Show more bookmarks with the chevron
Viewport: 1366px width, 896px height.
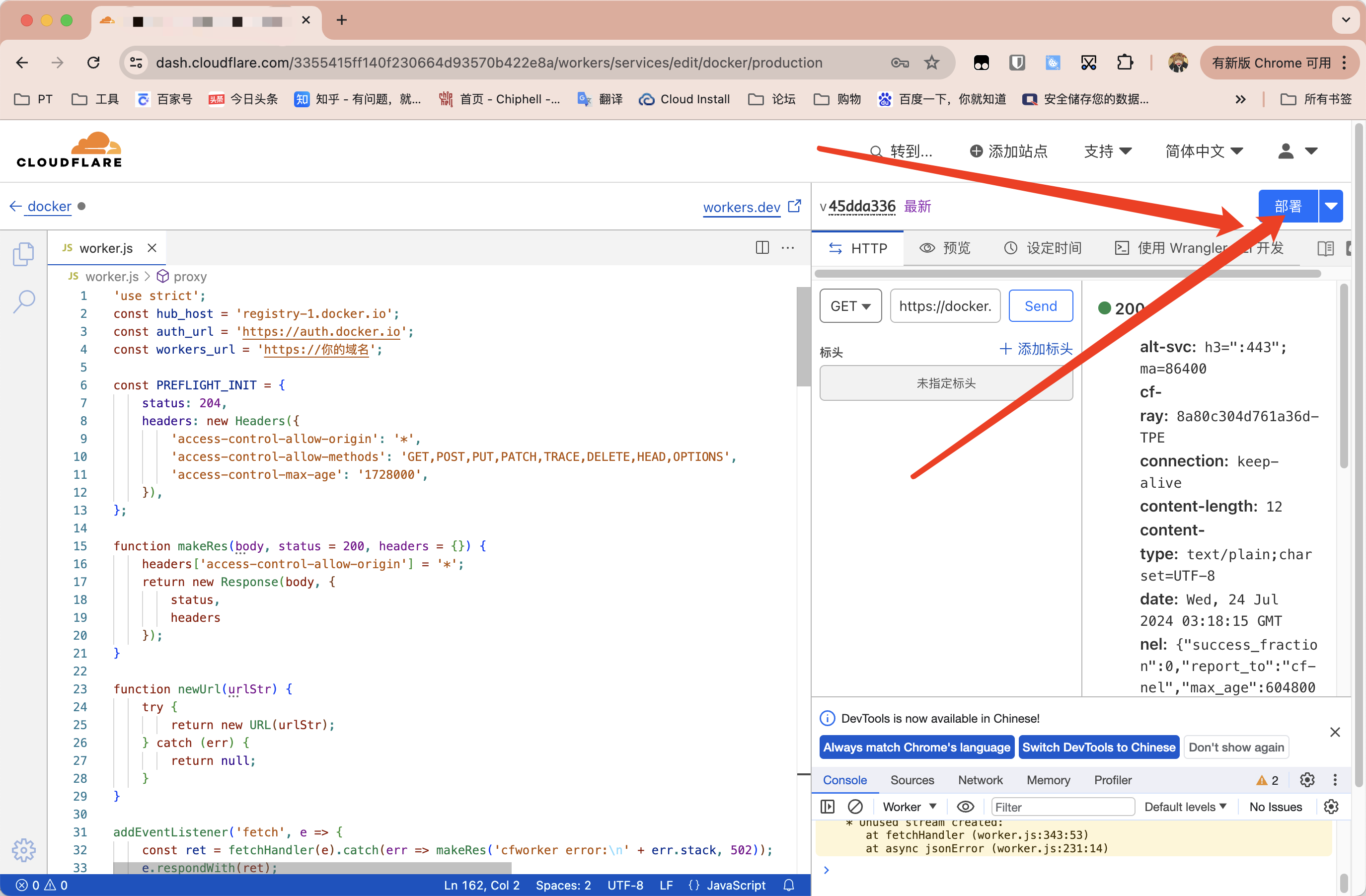[x=1240, y=99]
